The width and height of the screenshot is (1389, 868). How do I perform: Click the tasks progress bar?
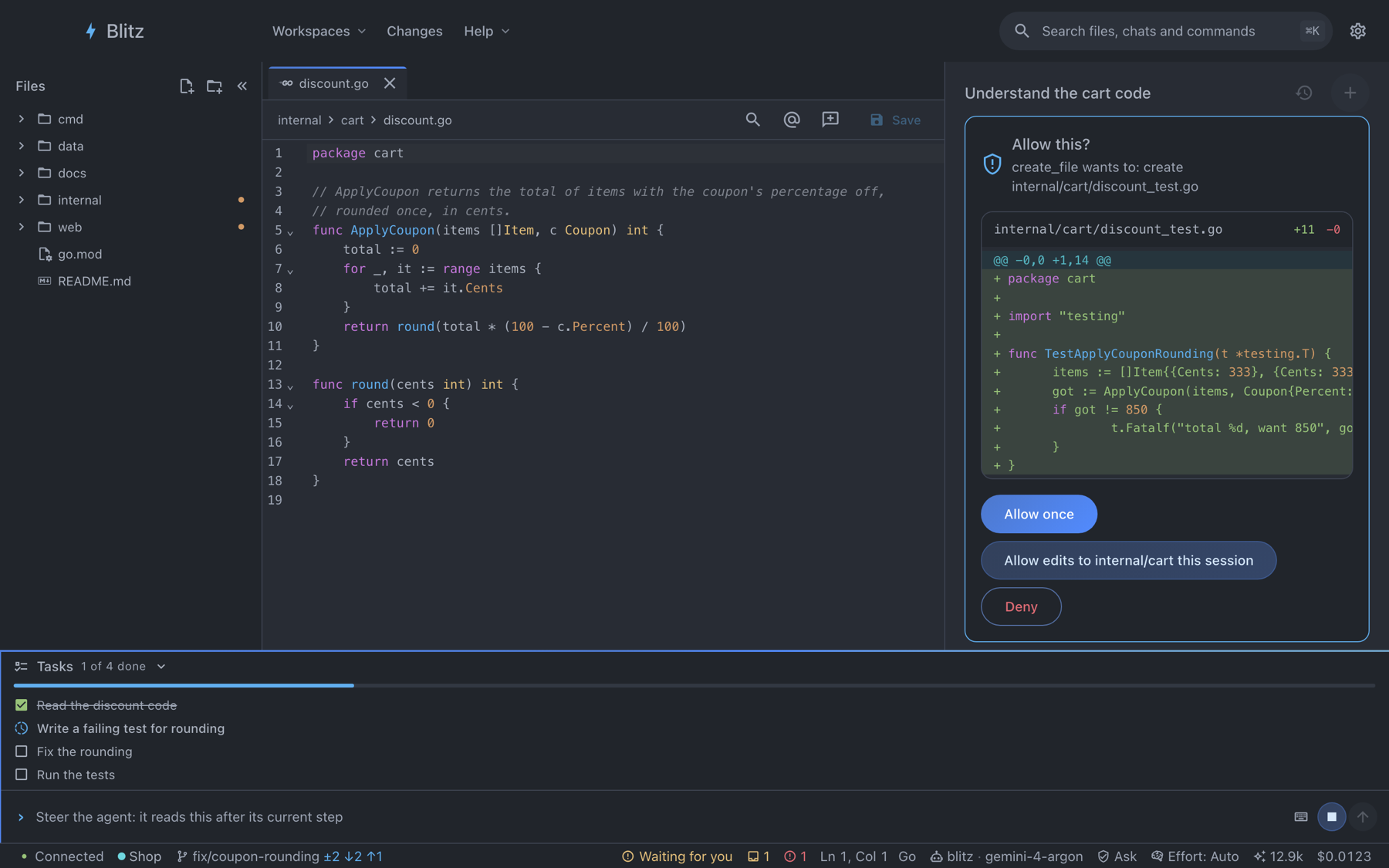694,685
